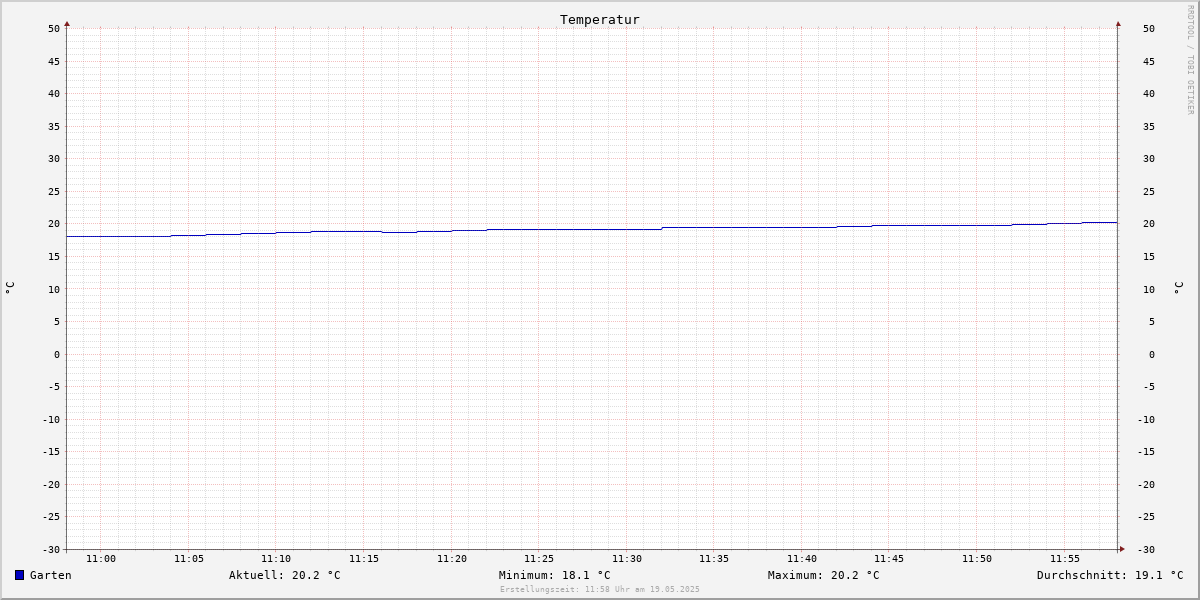This screenshot has width=1200, height=600.
Task: Click the left axis 0 label
Action: 57,354
